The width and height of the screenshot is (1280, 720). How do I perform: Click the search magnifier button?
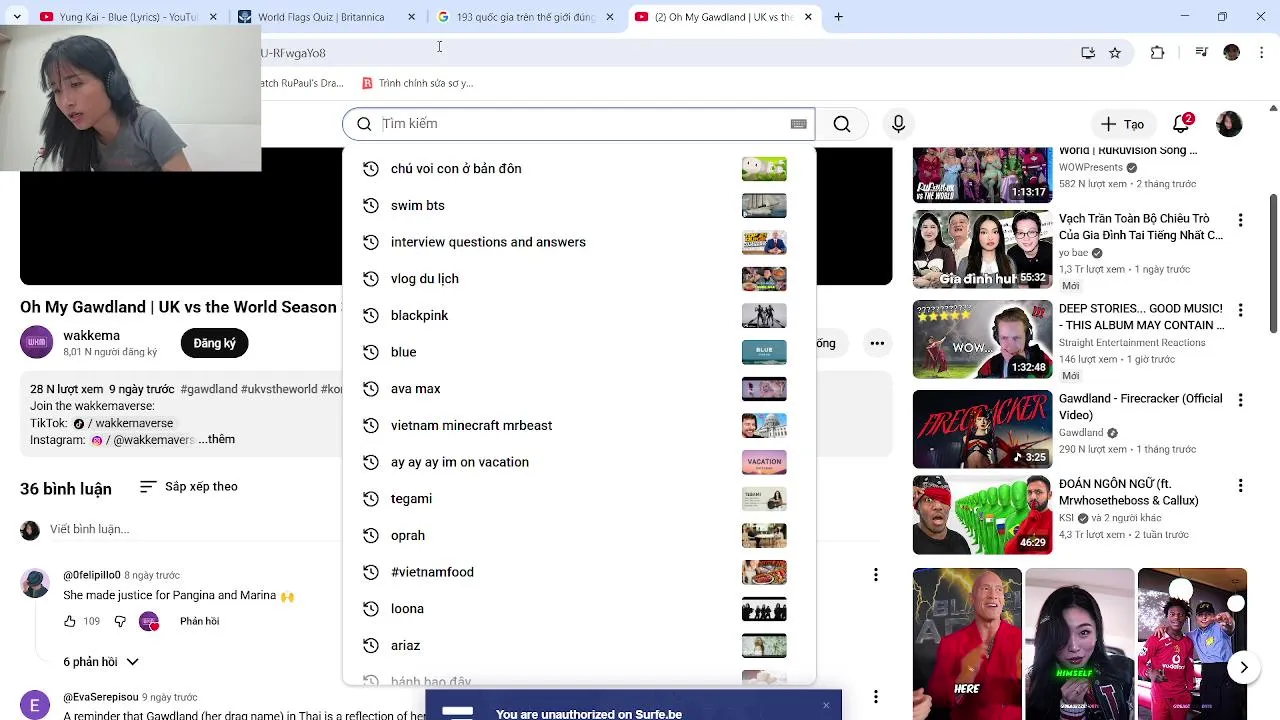tap(842, 124)
